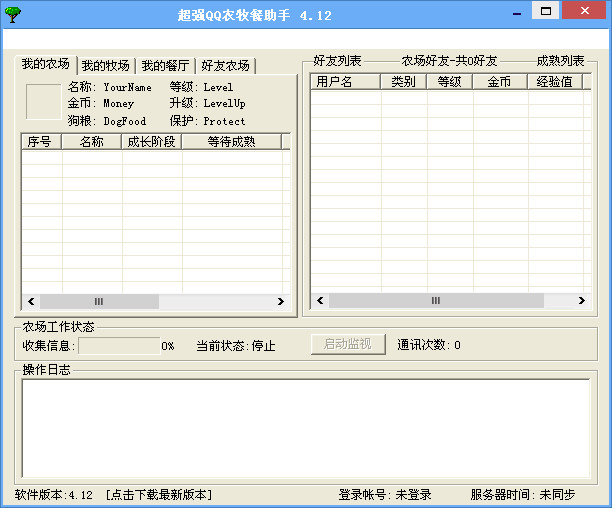Click the 名称 column header in farm list

point(91,142)
